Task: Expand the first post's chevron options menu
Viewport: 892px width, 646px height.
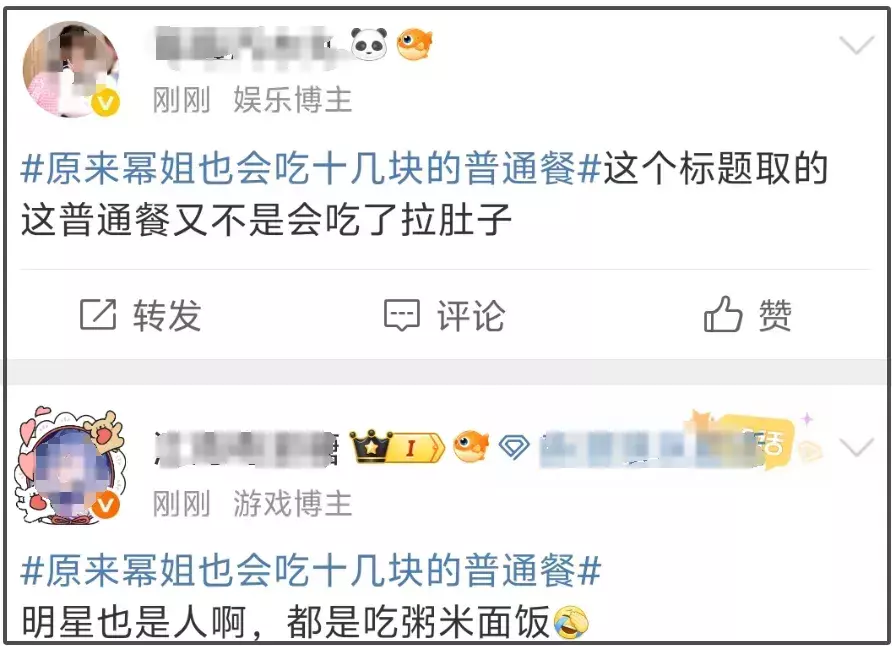Action: (x=857, y=45)
